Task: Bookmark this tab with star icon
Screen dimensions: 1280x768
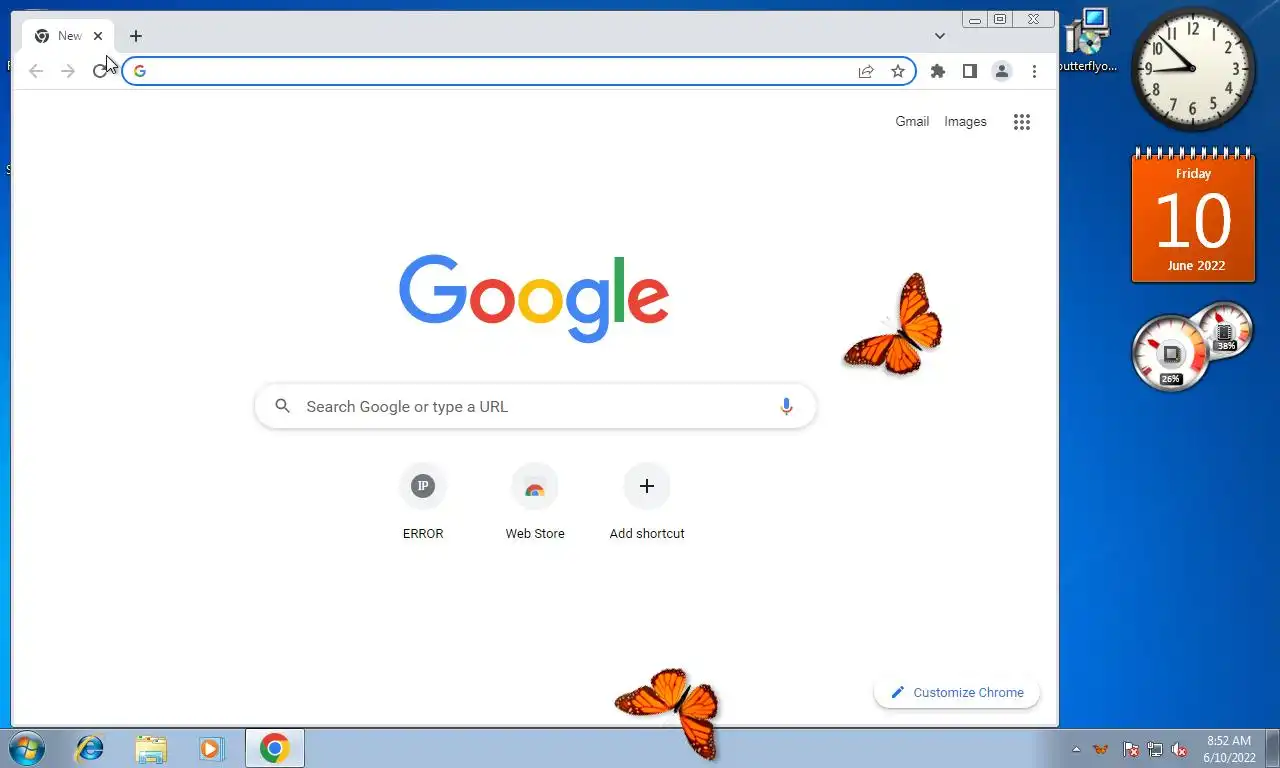Action: click(898, 71)
